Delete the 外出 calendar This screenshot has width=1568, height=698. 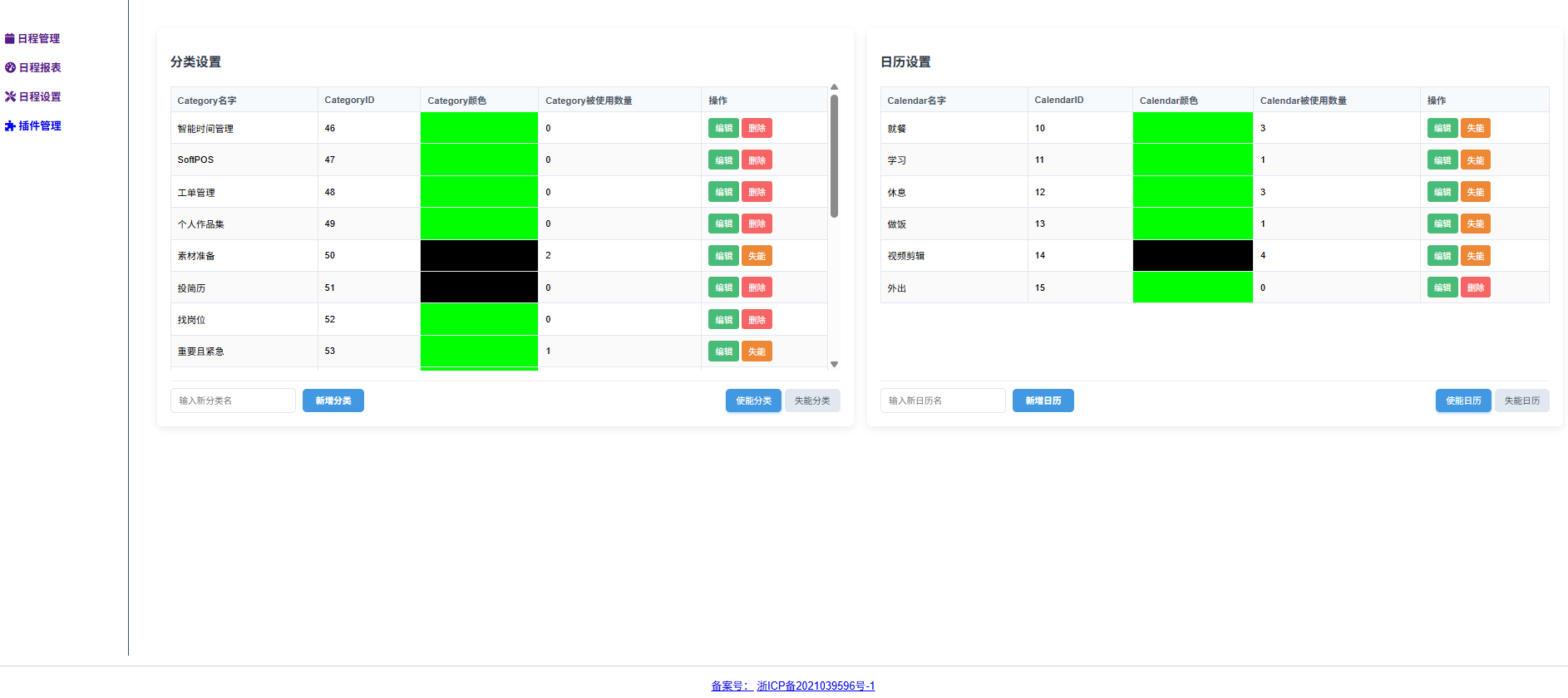point(1475,288)
